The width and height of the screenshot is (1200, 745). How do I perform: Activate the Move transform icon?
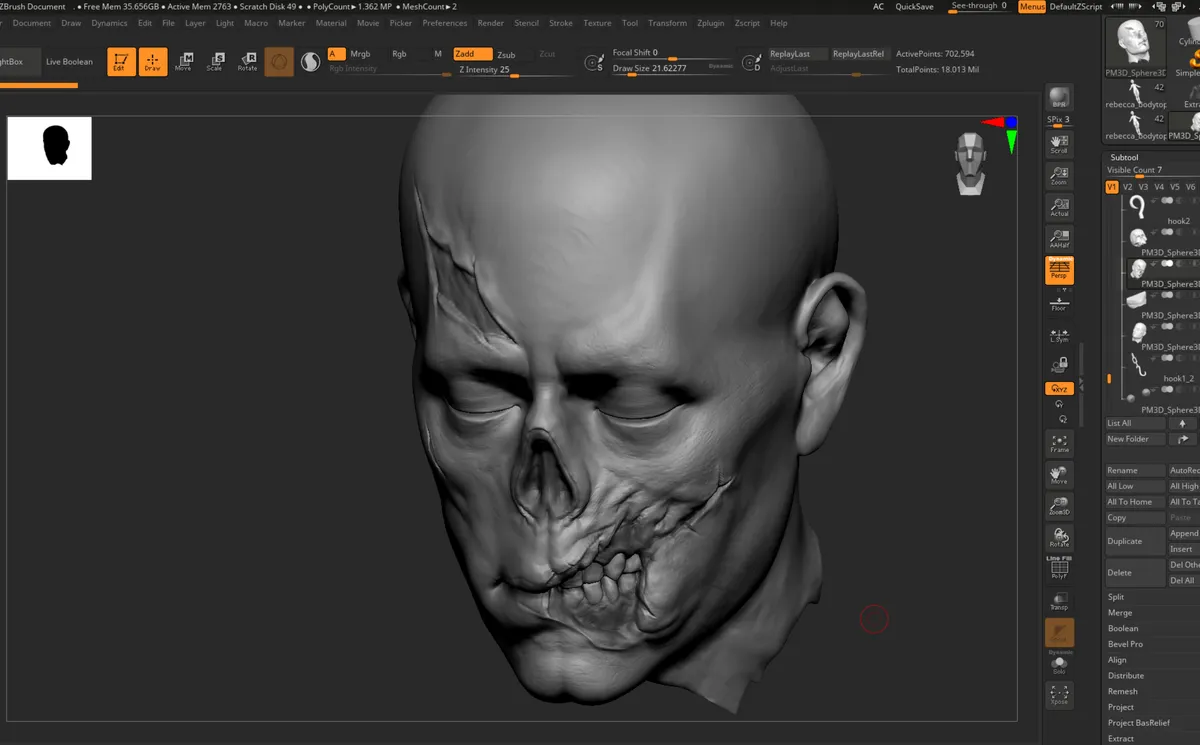184,62
